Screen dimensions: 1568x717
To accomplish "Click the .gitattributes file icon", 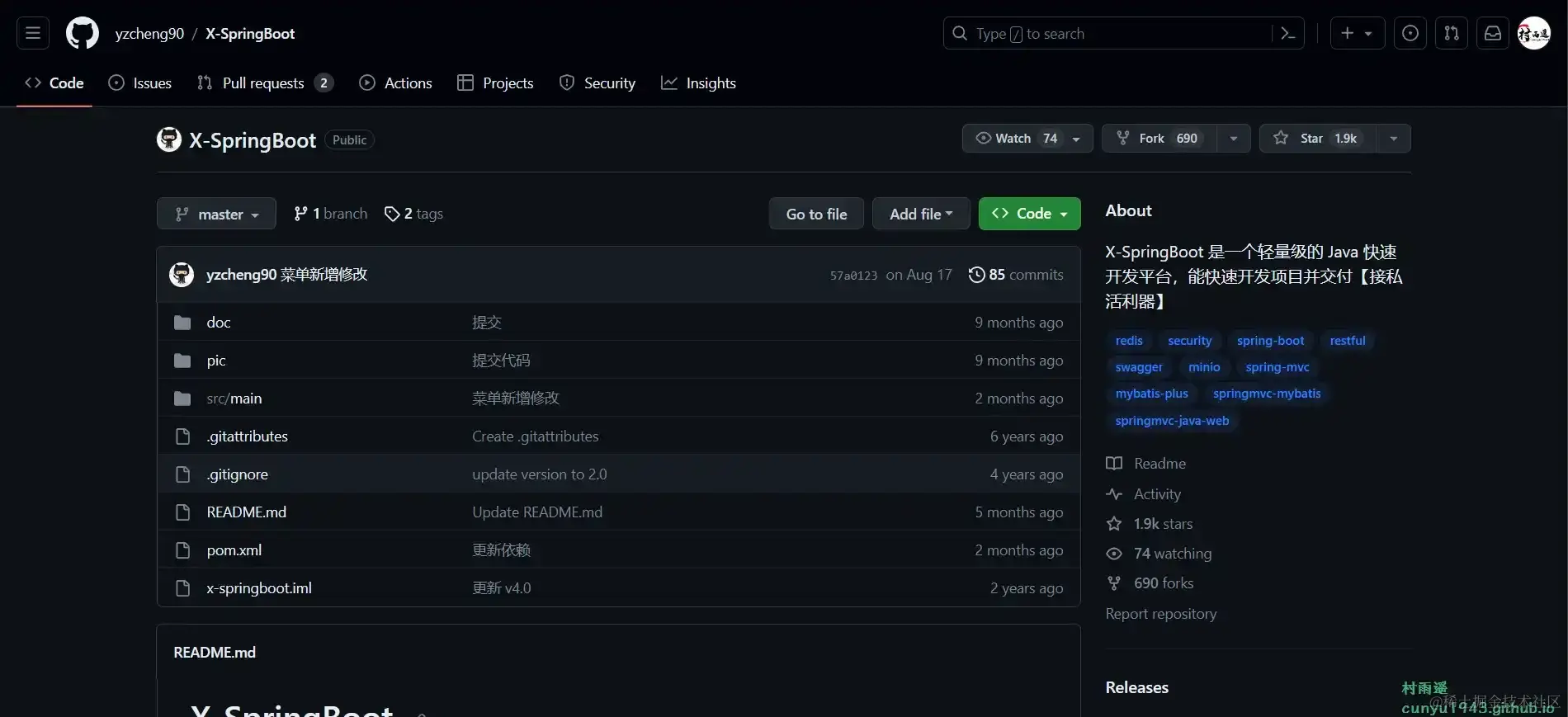I will click(x=182, y=436).
